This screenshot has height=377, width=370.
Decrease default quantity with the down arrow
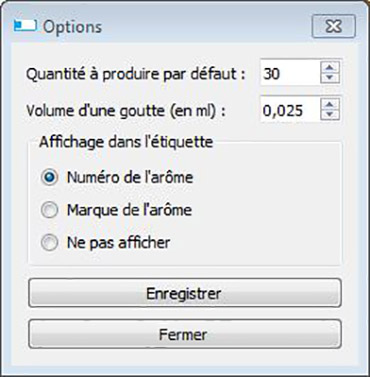(330, 78)
